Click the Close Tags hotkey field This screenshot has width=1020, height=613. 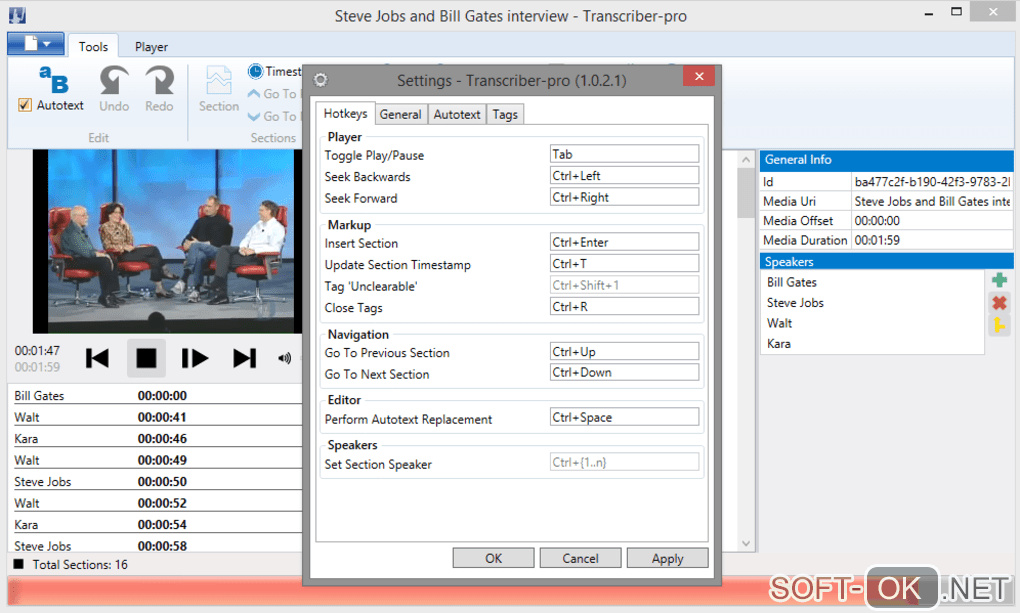624,306
